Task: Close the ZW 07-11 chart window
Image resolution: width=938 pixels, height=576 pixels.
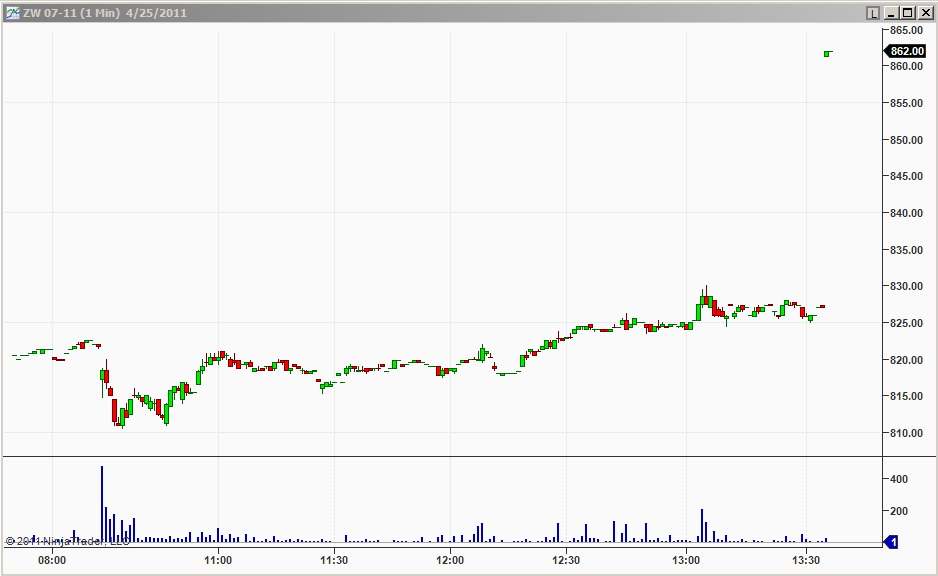Action: click(924, 13)
